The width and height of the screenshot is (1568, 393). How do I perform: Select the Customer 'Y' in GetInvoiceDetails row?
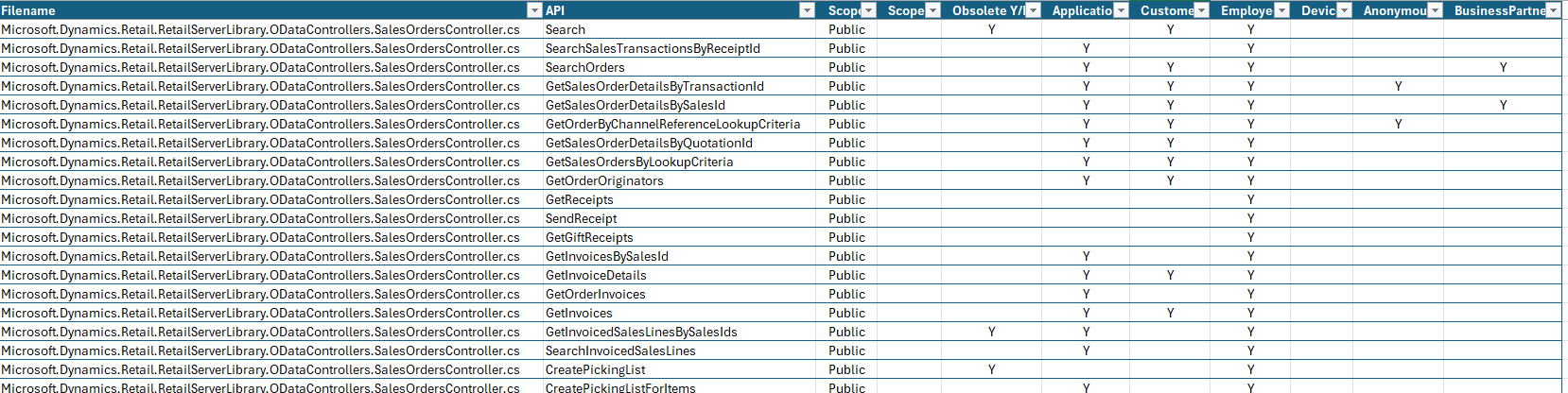point(1170,275)
